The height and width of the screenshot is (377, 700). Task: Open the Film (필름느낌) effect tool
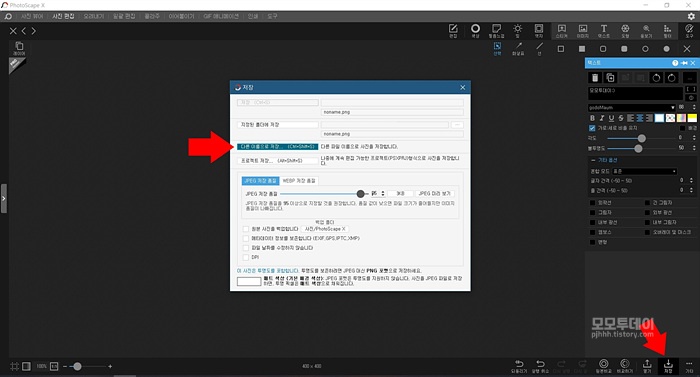[x=496, y=31]
